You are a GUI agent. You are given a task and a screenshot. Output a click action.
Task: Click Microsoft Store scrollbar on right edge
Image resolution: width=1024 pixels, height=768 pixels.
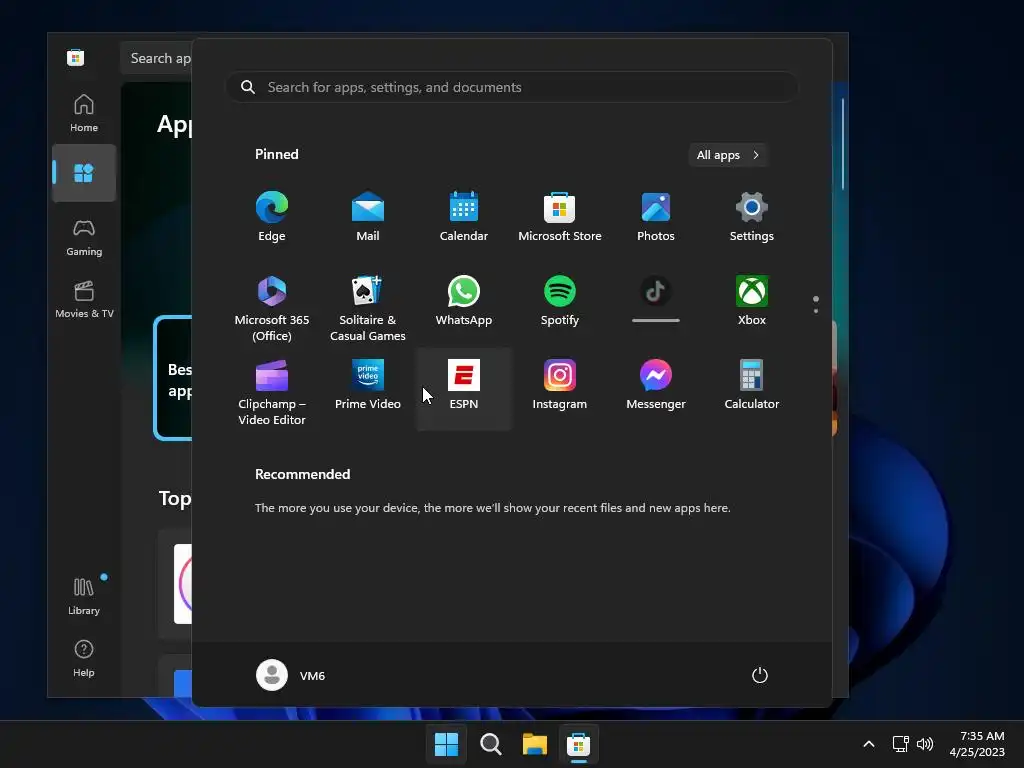coord(843,144)
